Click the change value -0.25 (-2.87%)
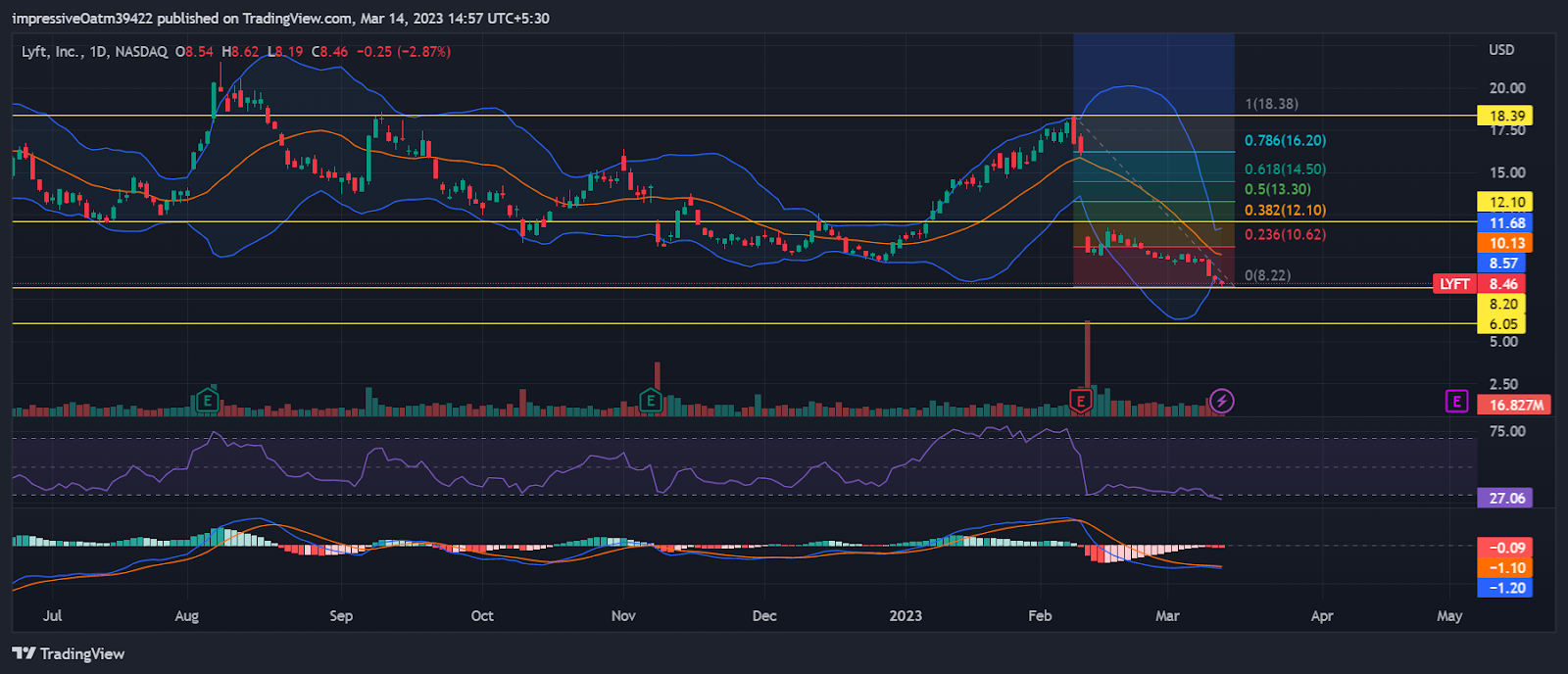The height and width of the screenshot is (674, 1568). [404, 51]
